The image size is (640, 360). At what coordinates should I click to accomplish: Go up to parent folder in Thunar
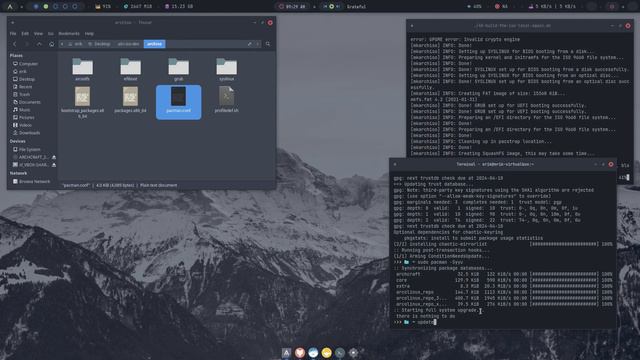tap(39, 44)
